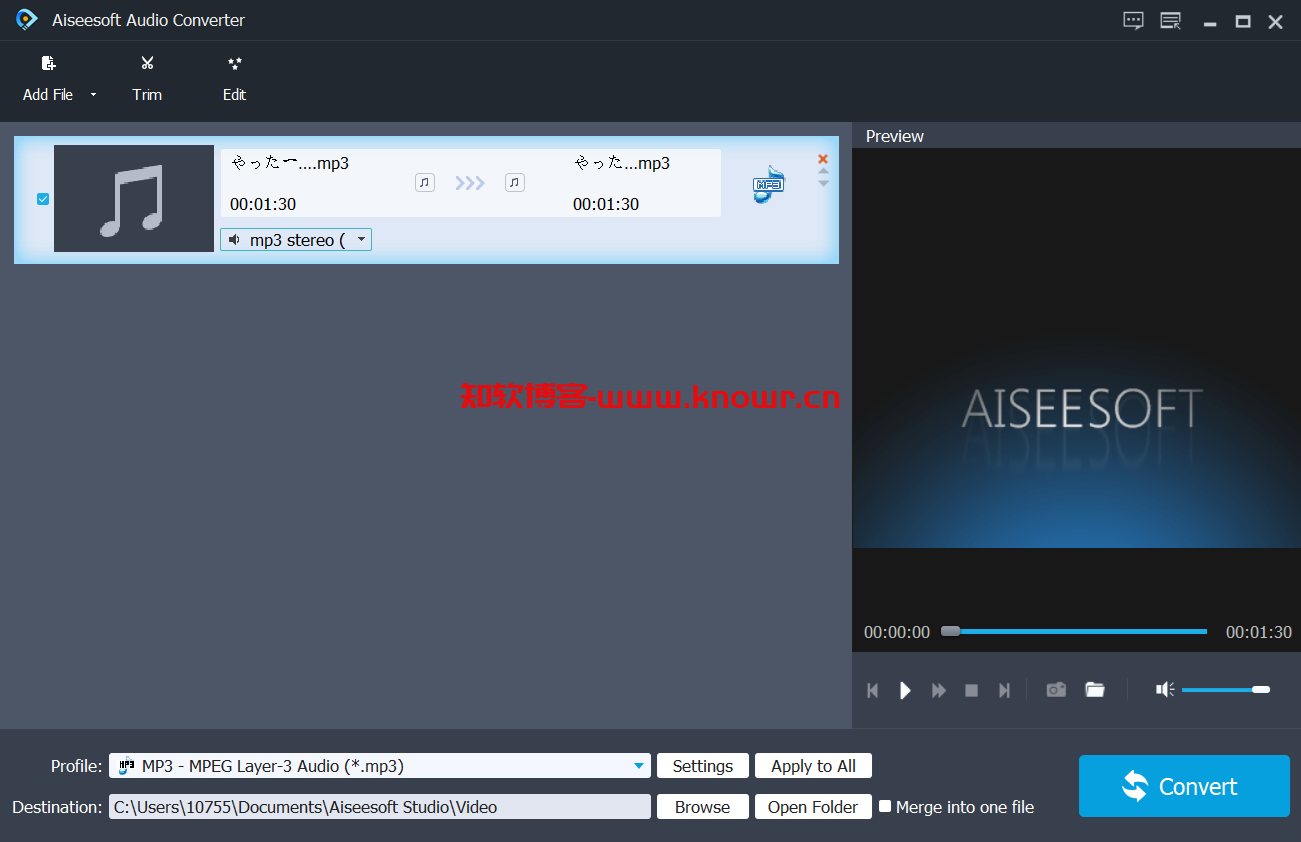Move the file up in list
Viewport: 1301px width, 842px height.
coord(823,171)
